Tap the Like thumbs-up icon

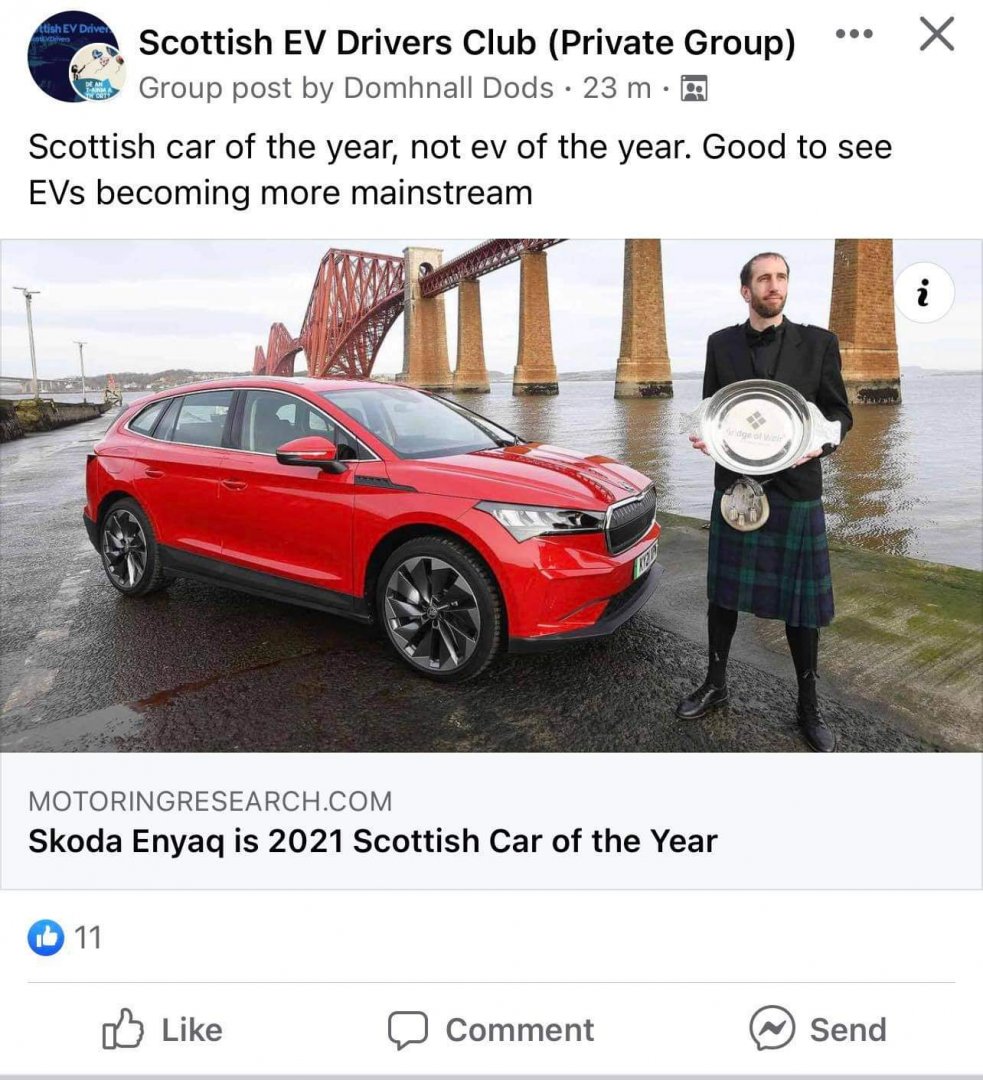pos(123,1029)
